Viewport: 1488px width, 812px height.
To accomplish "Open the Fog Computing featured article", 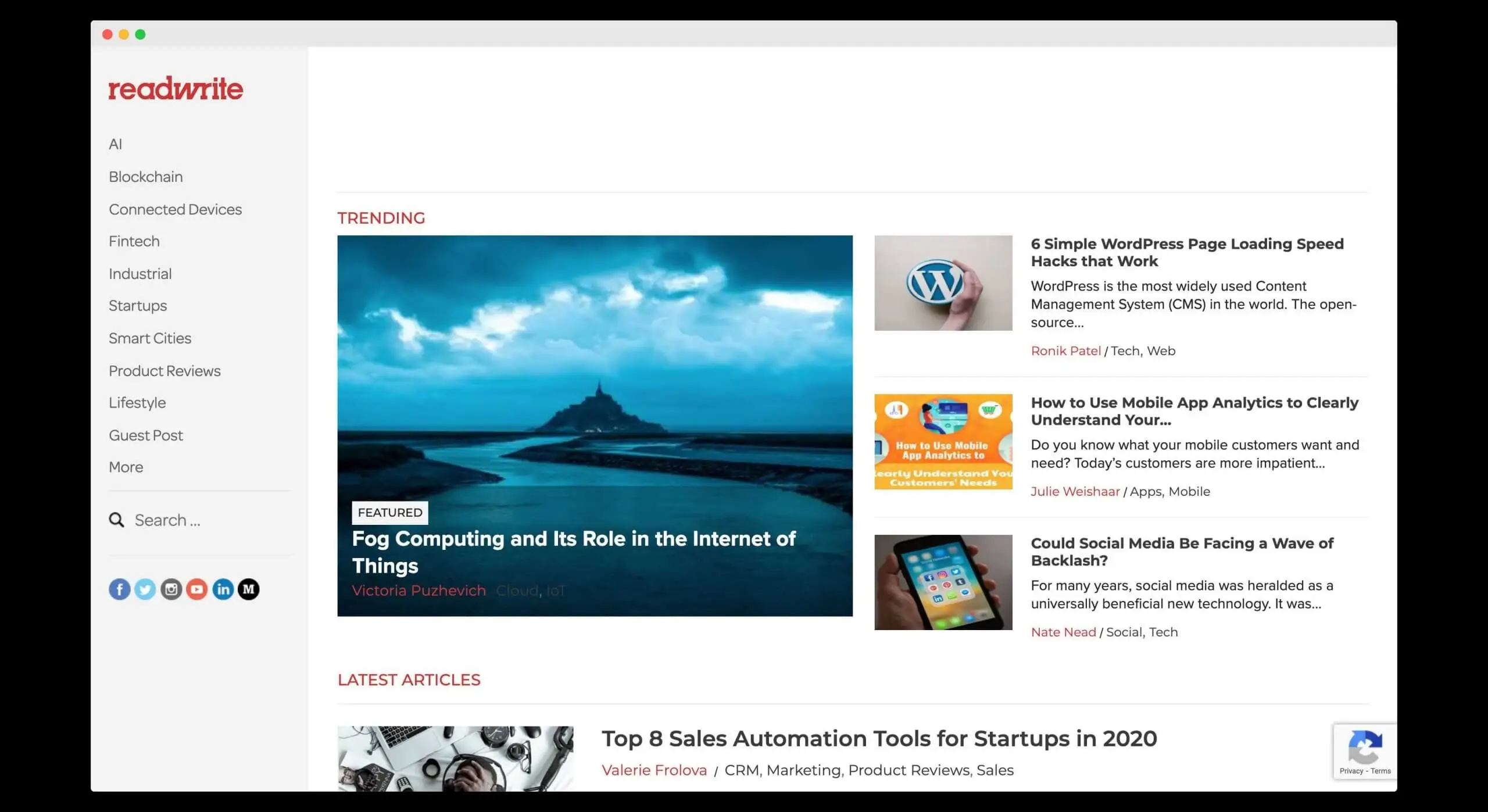I will 574,552.
